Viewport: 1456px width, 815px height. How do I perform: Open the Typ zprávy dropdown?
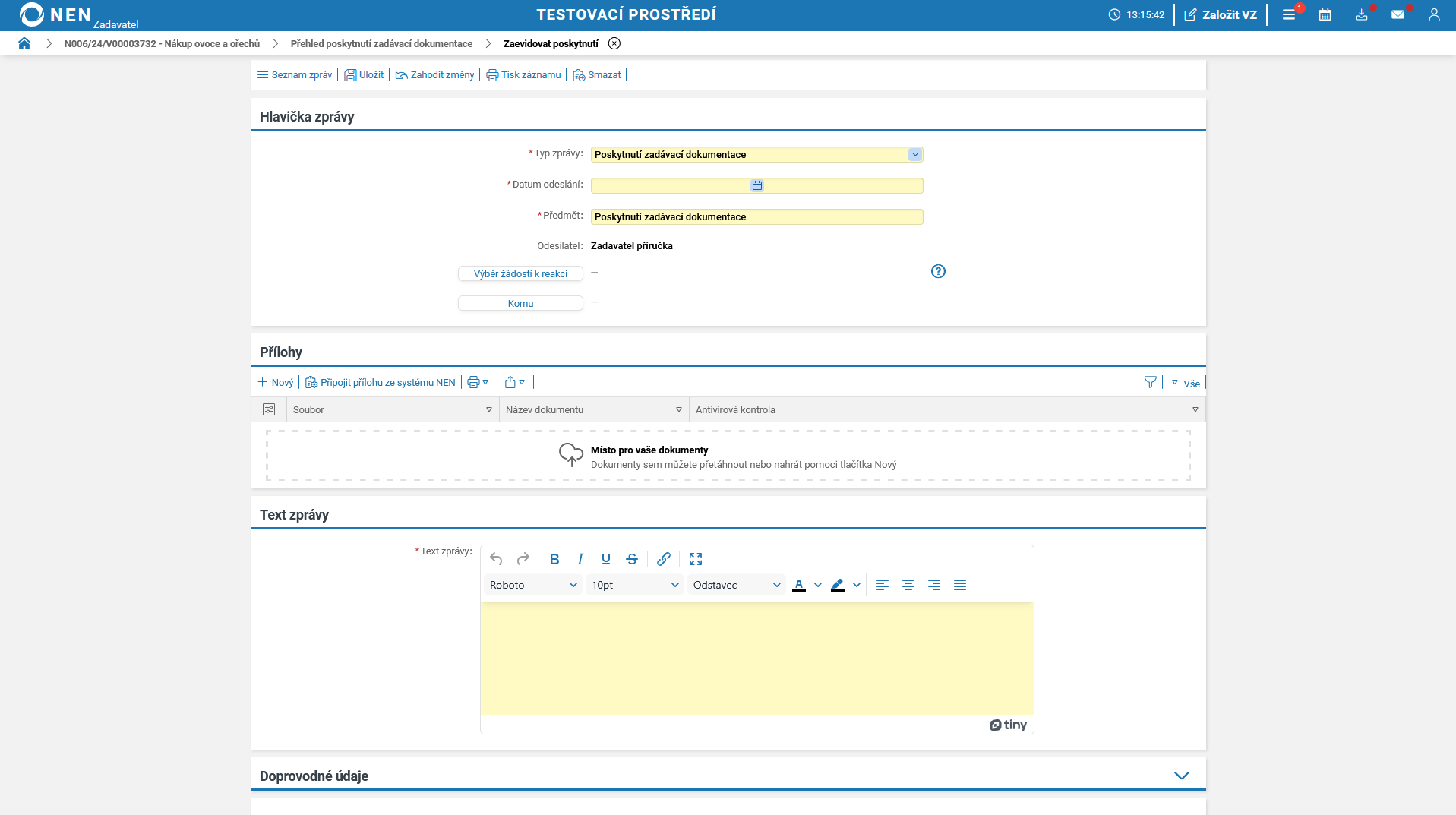point(914,155)
